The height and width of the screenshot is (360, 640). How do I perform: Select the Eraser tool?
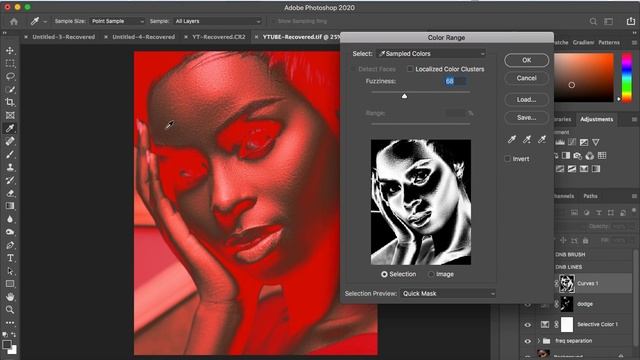(x=10, y=193)
